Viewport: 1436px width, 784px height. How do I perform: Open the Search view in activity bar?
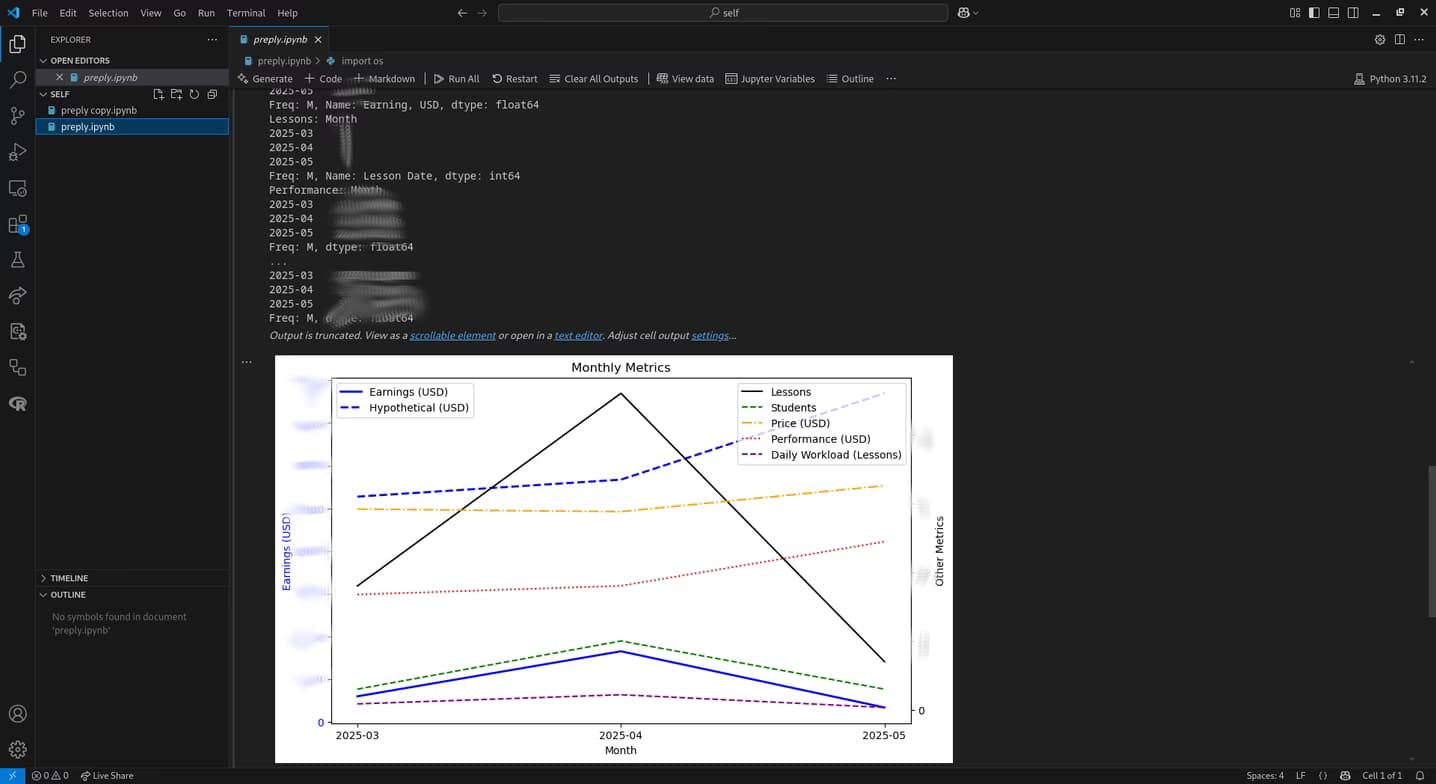click(x=17, y=79)
